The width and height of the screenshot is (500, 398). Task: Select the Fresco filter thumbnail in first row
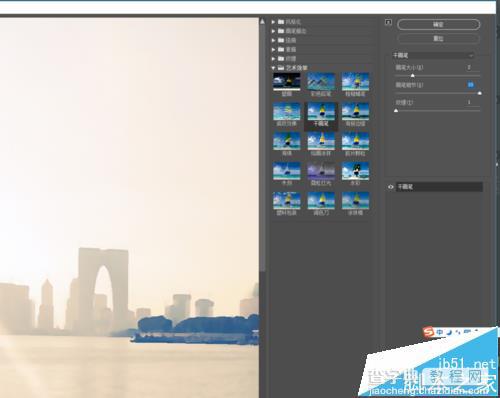click(287, 82)
